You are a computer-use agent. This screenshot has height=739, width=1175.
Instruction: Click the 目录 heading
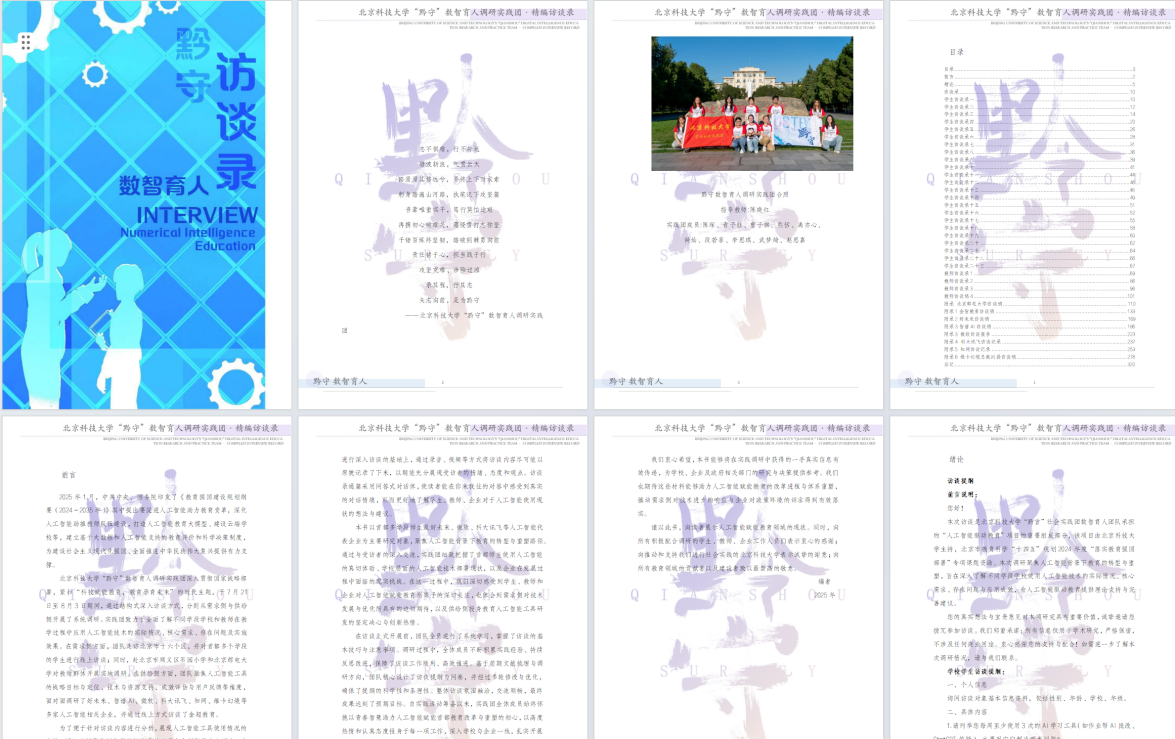(x=957, y=51)
